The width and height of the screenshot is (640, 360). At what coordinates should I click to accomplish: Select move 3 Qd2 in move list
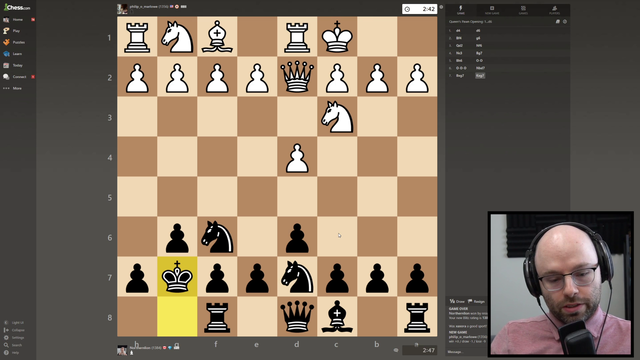point(460,46)
